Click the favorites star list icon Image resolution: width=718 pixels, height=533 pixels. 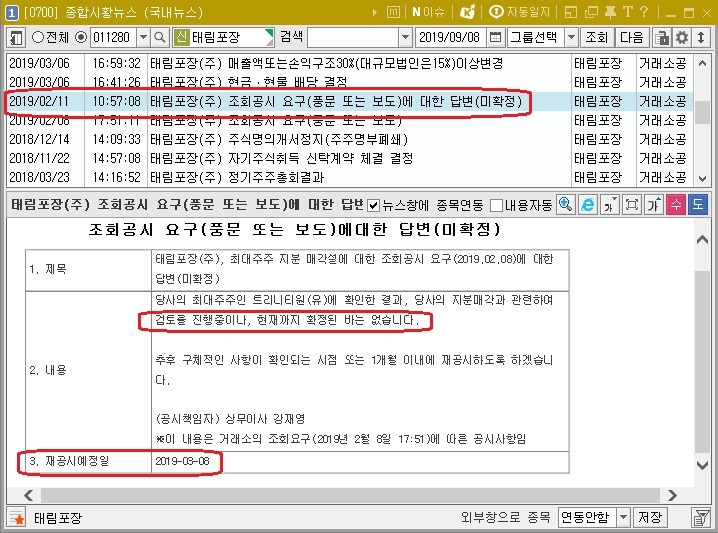click(x=17, y=518)
